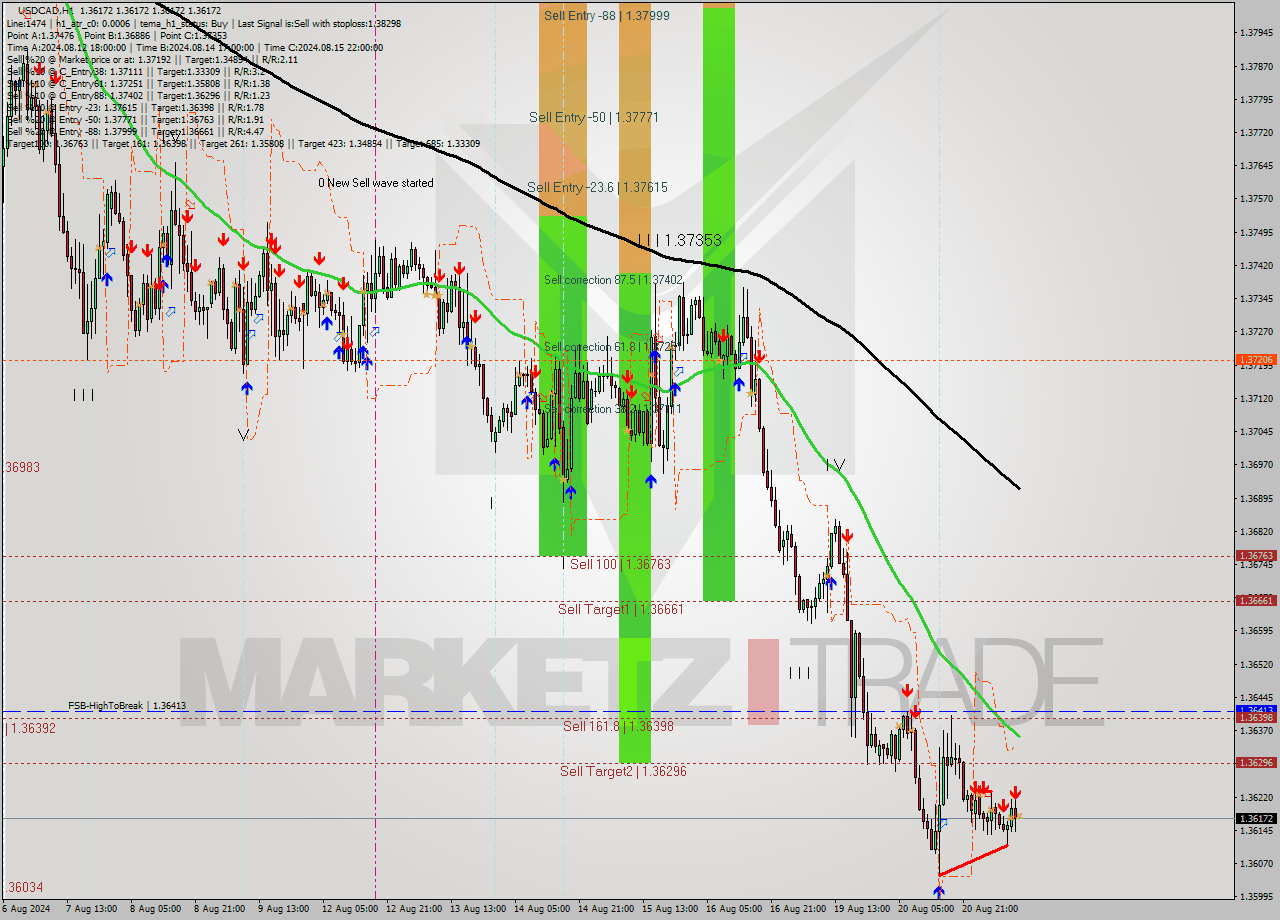Click '0 New Sell wave started' annotation
Viewport: 1280px width, 920px height.
[376, 183]
